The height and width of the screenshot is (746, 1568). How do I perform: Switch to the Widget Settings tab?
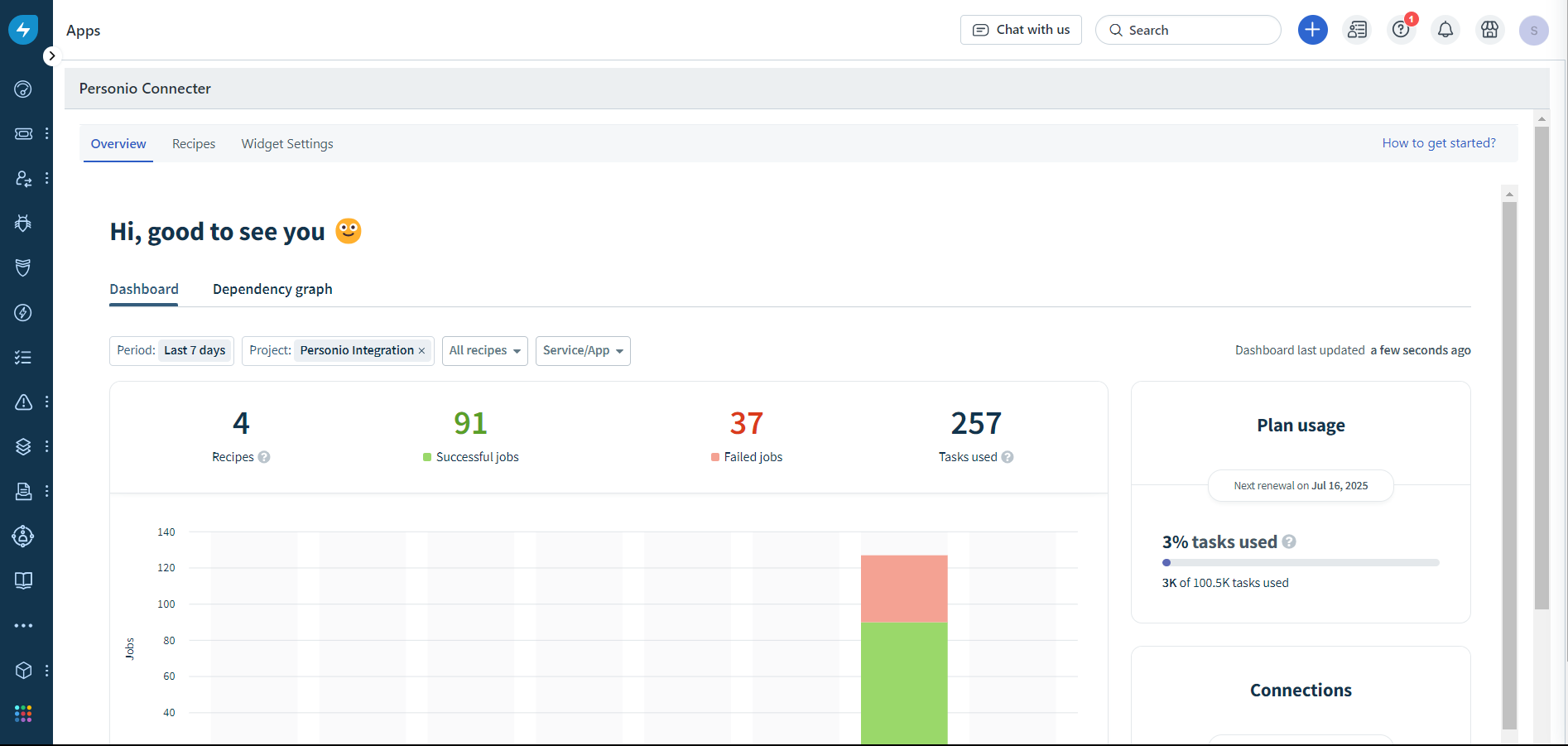point(287,144)
